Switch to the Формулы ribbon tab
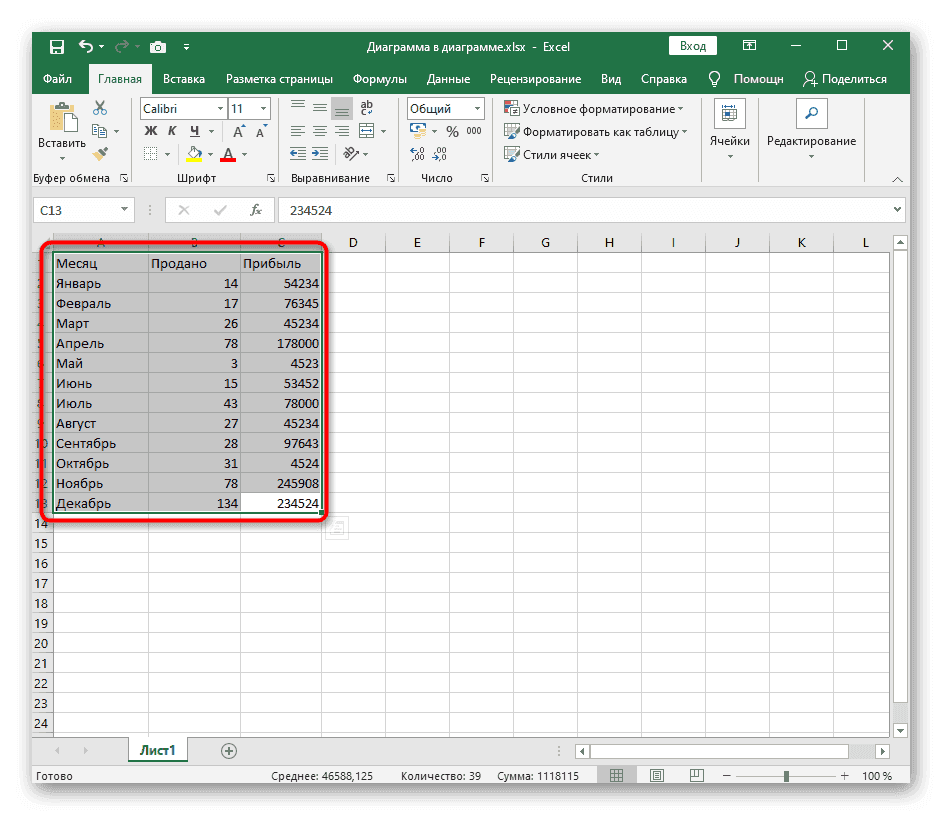Image resolution: width=942 pixels, height=815 pixels. tap(379, 79)
